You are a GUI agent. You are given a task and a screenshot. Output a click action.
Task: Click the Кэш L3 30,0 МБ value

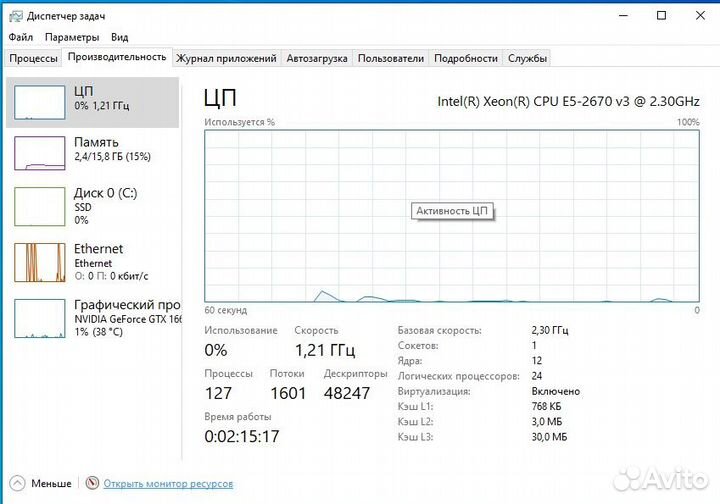coord(549,437)
